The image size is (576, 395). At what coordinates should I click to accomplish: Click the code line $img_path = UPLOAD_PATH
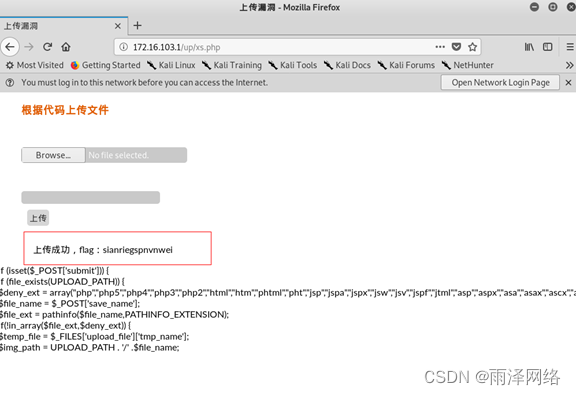coord(90,348)
